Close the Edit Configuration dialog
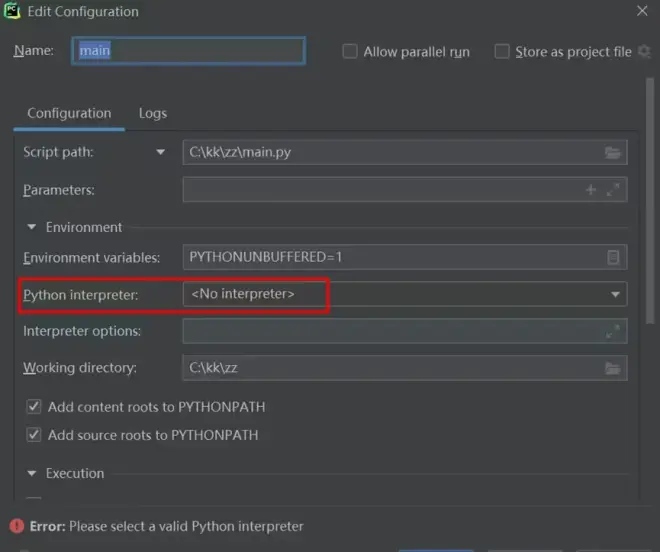 point(642,11)
